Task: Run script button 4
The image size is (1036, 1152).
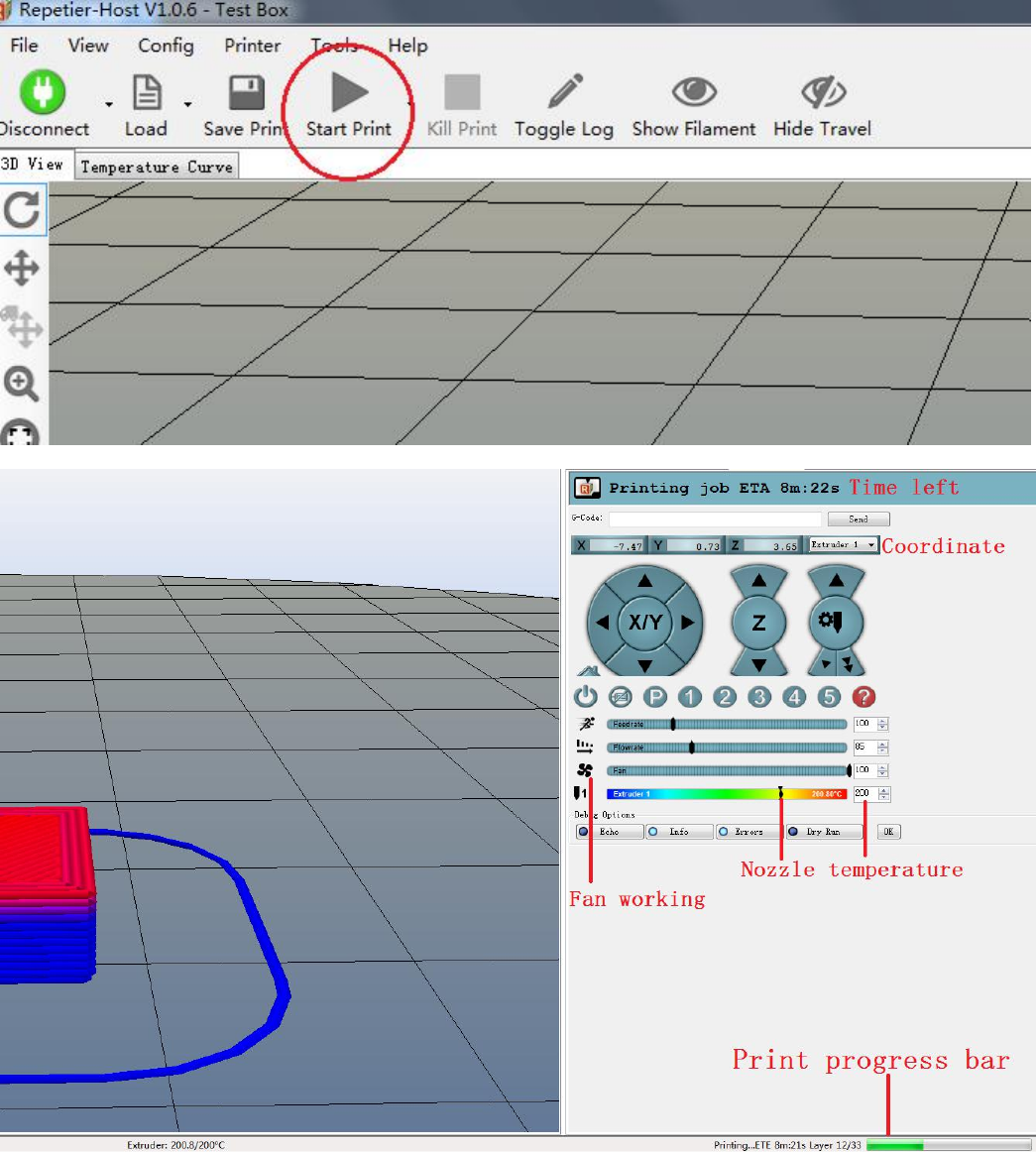Action: pos(794,697)
